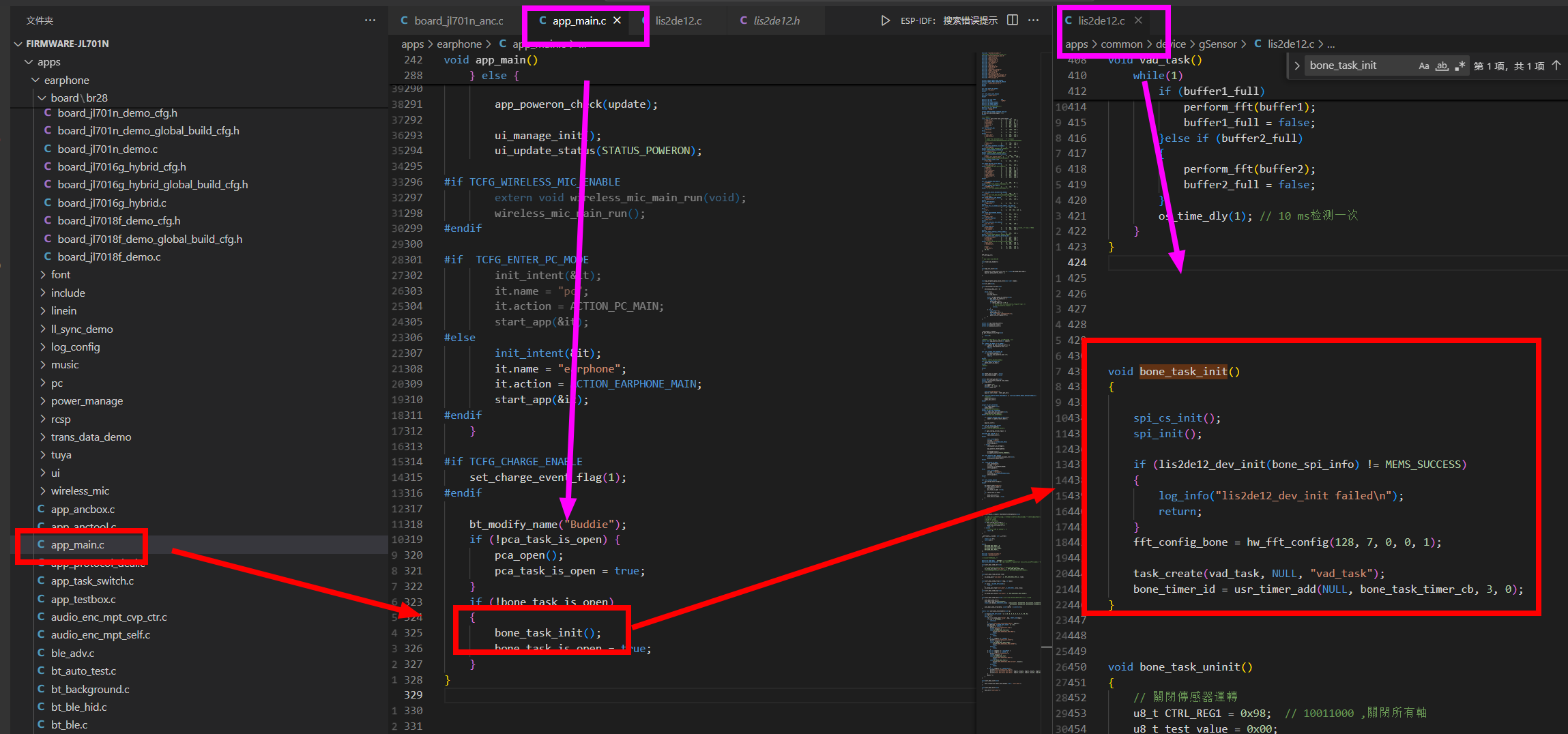
Task: Open board_jl7016g_hybrid_cfg.h file
Action: point(121,167)
